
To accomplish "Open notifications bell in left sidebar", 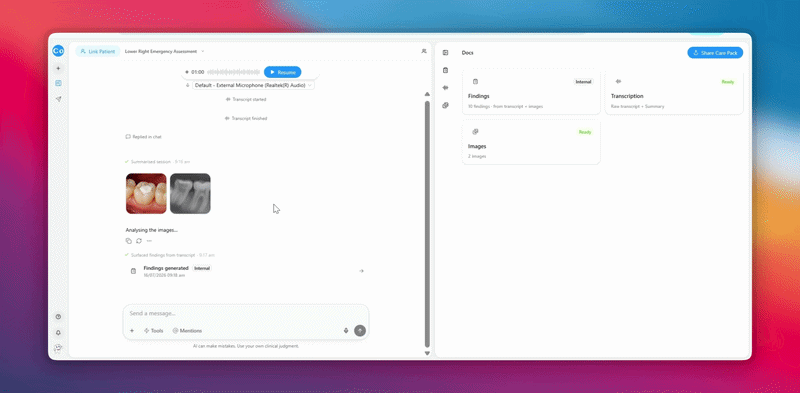I will 58,333.
